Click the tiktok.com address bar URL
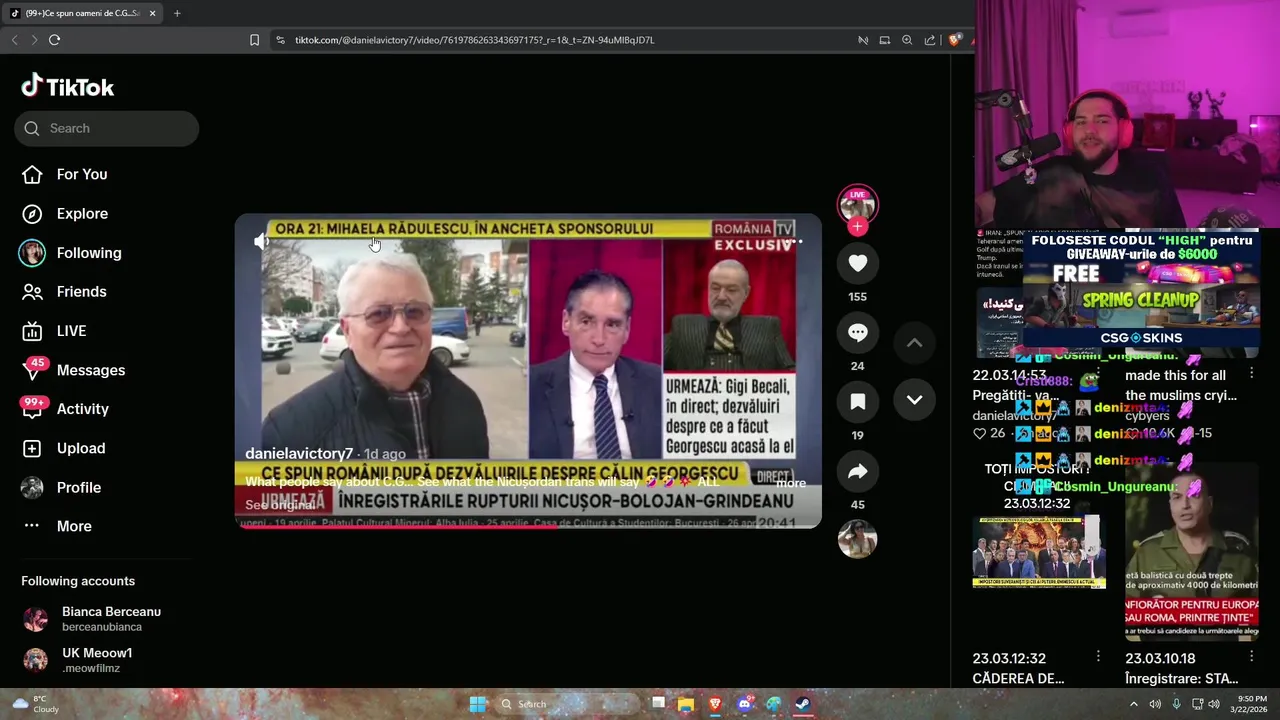The width and height of the screenshot is (1280, 720). (474, 40)
